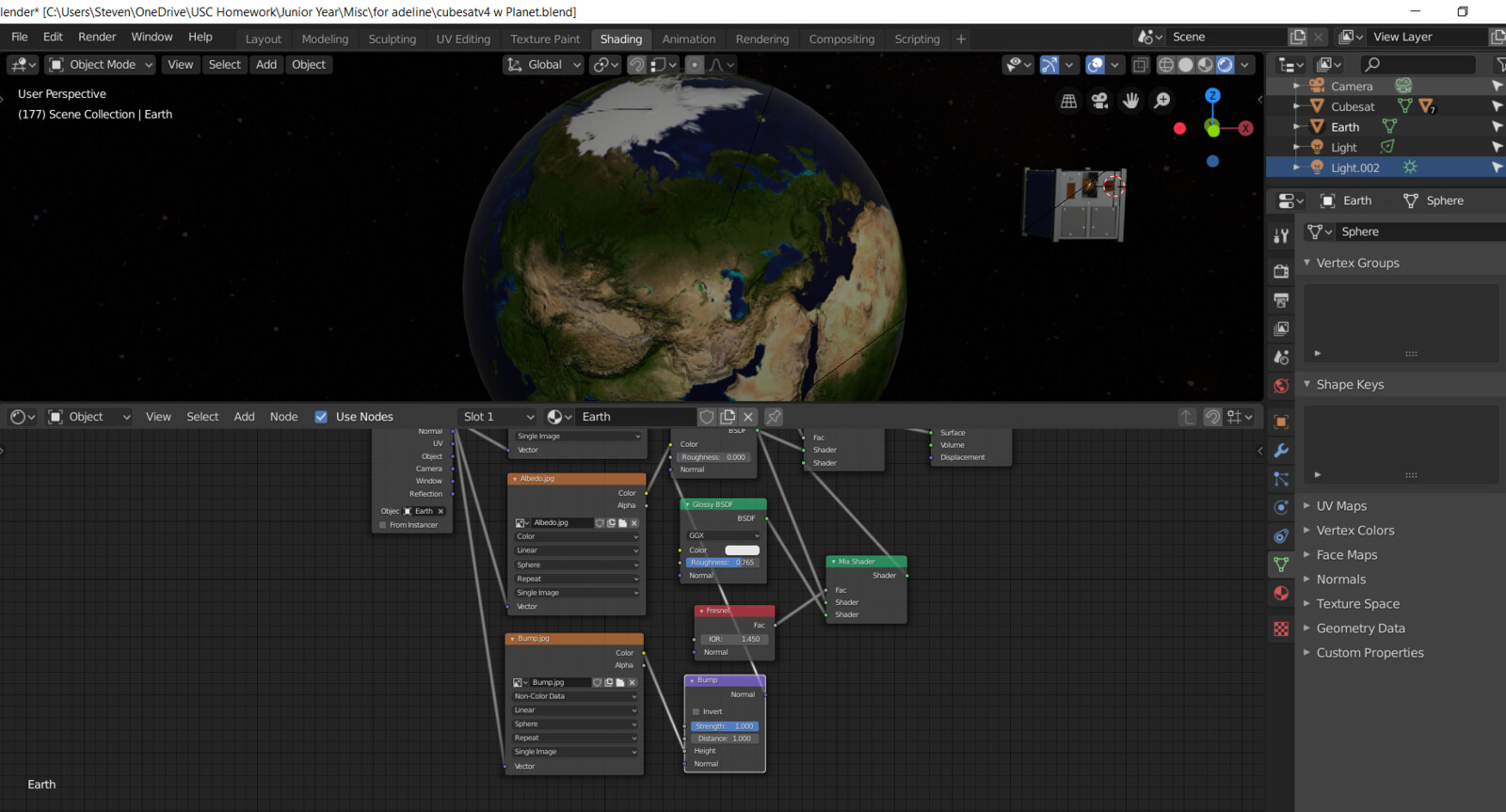Toggle proportional editing in viewport header

694,65
